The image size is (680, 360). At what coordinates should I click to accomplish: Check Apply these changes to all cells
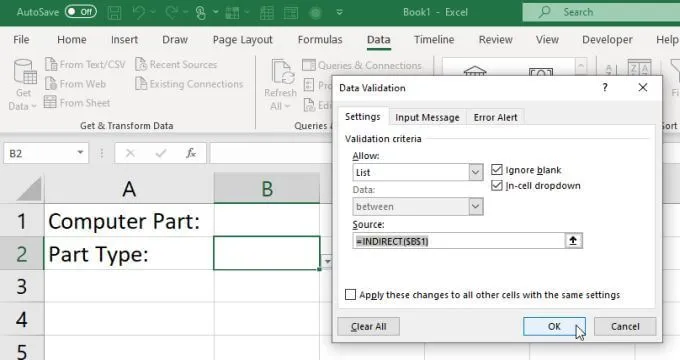[350, 295]
